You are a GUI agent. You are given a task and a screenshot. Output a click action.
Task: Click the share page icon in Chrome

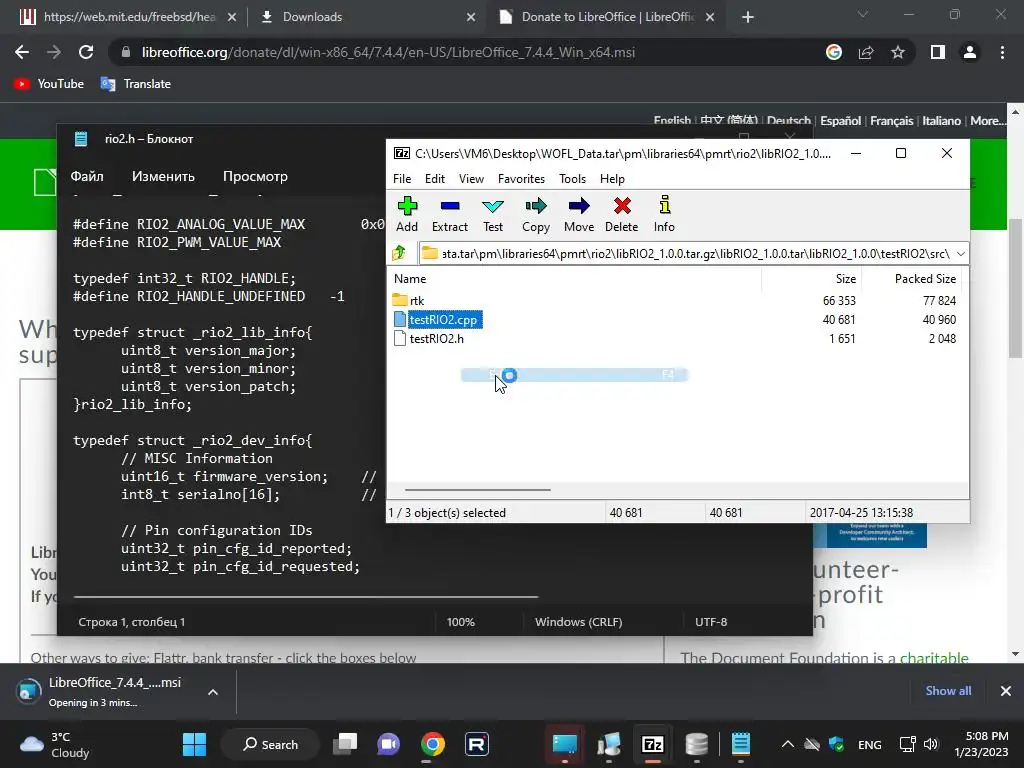[x=866, y=52]
